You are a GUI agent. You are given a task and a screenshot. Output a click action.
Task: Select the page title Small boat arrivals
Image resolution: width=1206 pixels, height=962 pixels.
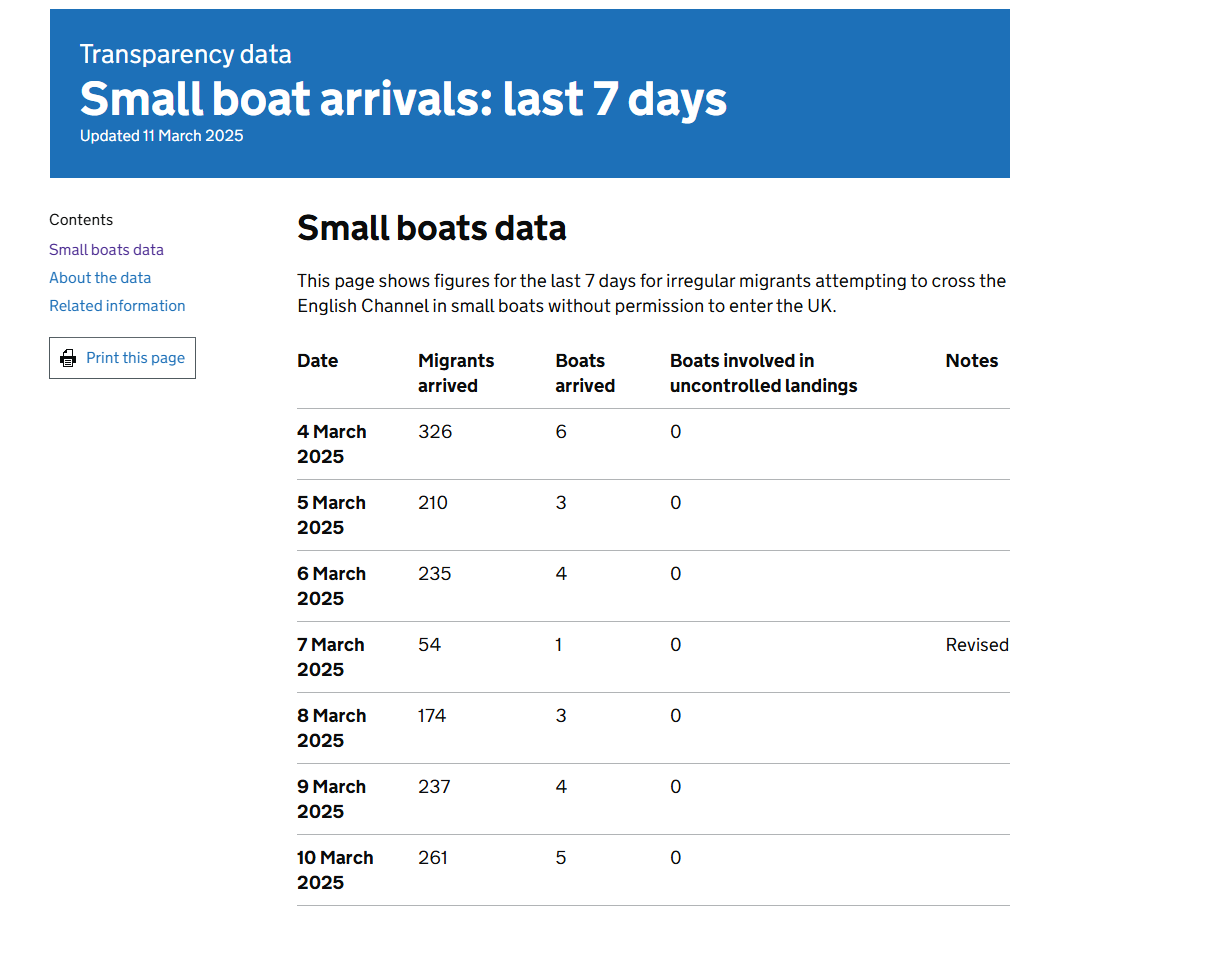[403, 99]
